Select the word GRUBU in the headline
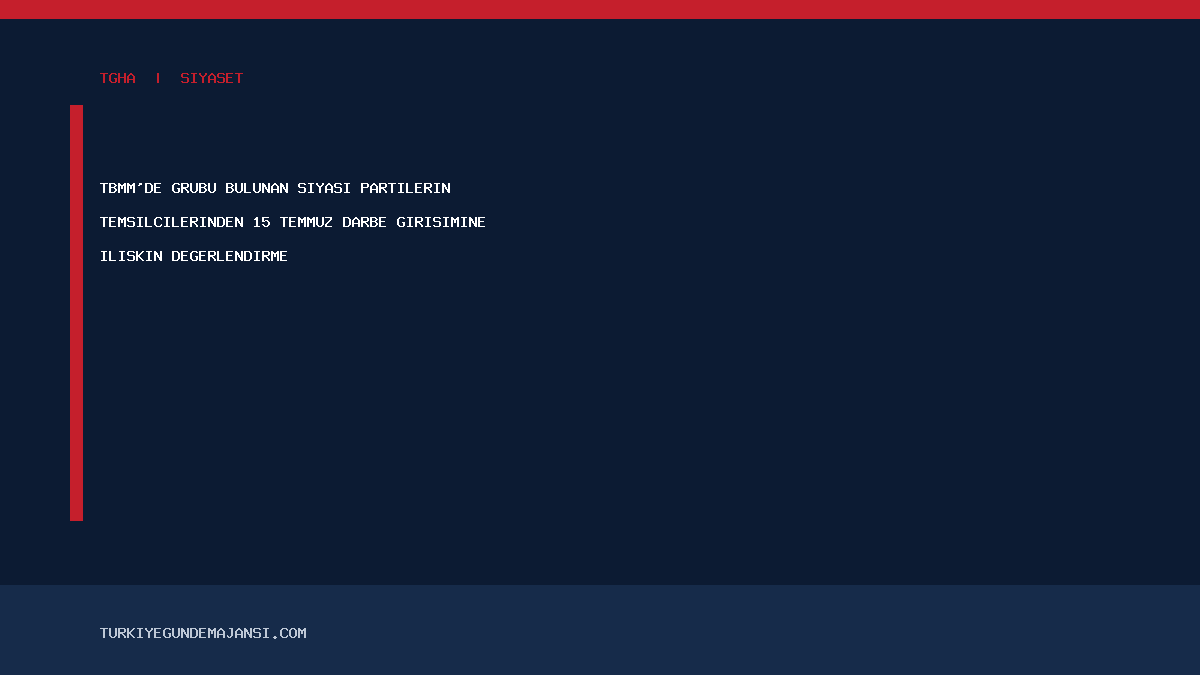 pos(194,188)
